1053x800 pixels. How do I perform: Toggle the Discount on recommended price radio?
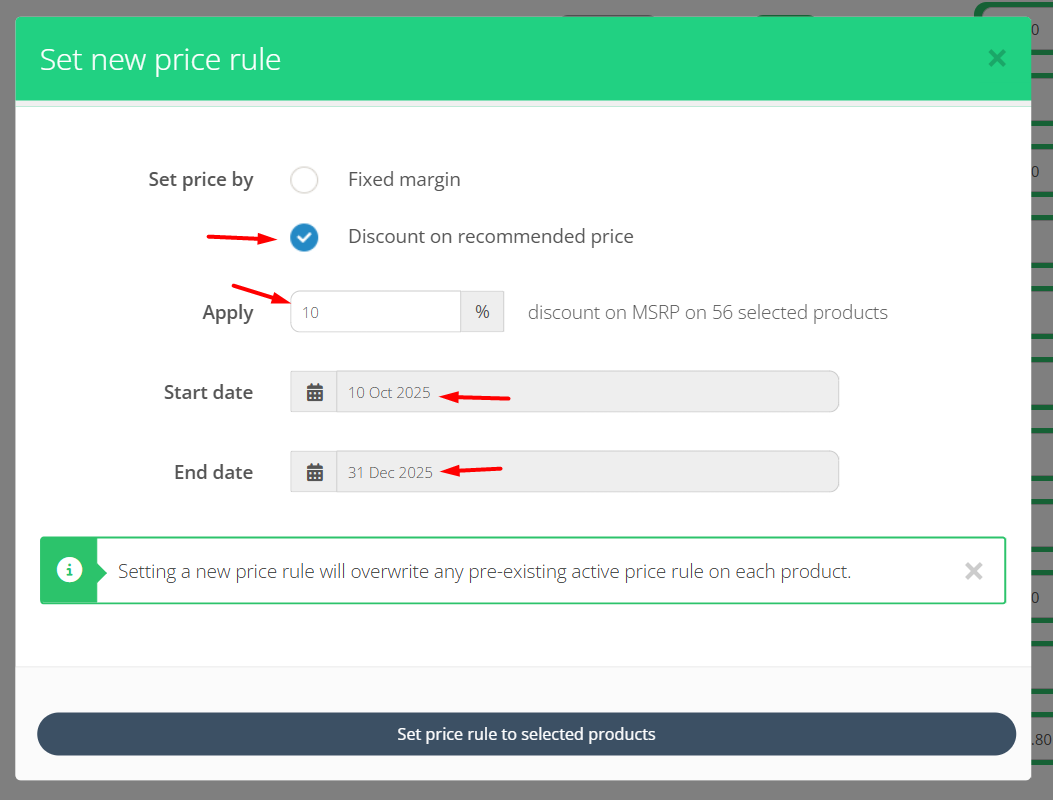click(304, 237)
